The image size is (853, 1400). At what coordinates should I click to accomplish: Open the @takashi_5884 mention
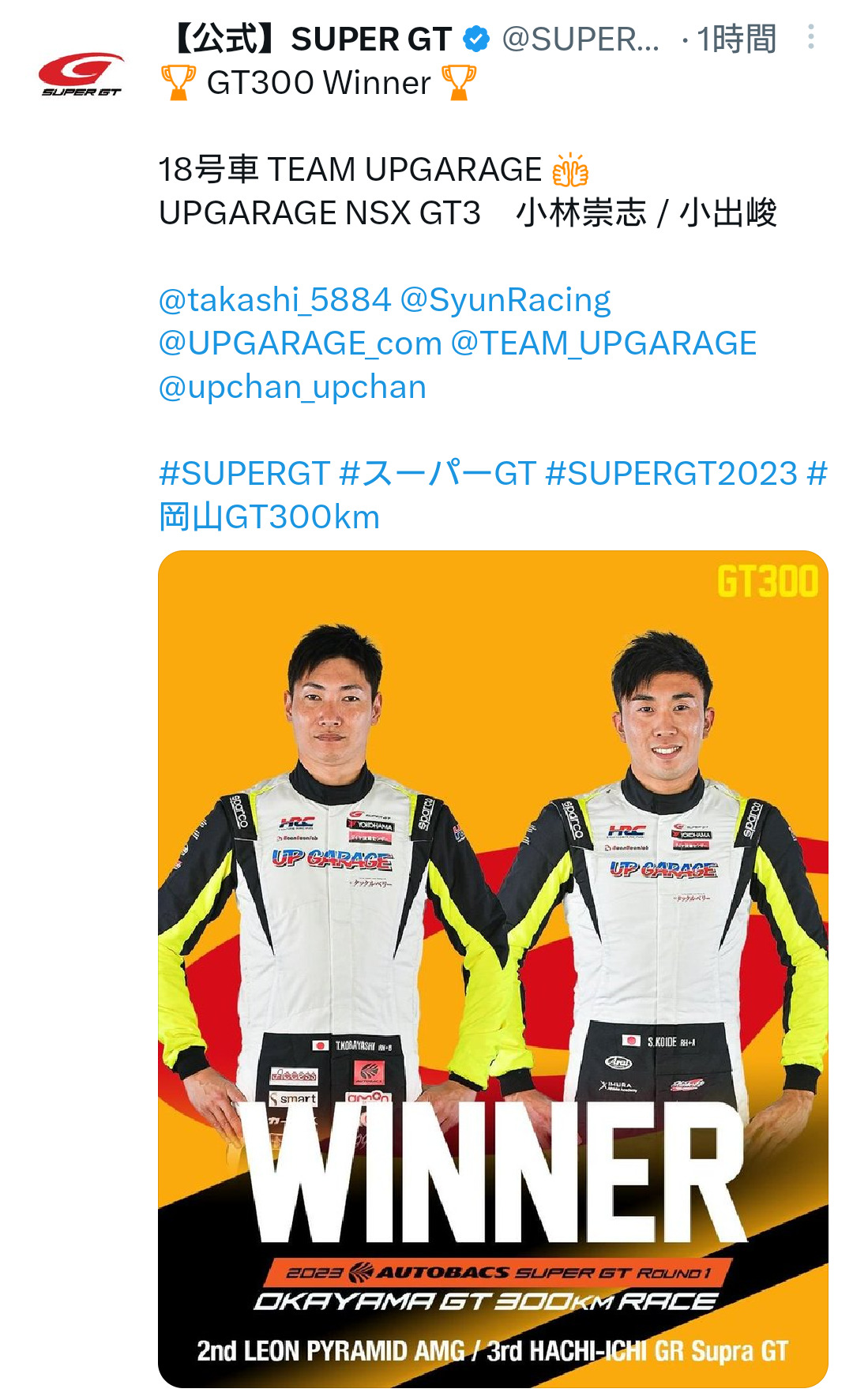275,300
